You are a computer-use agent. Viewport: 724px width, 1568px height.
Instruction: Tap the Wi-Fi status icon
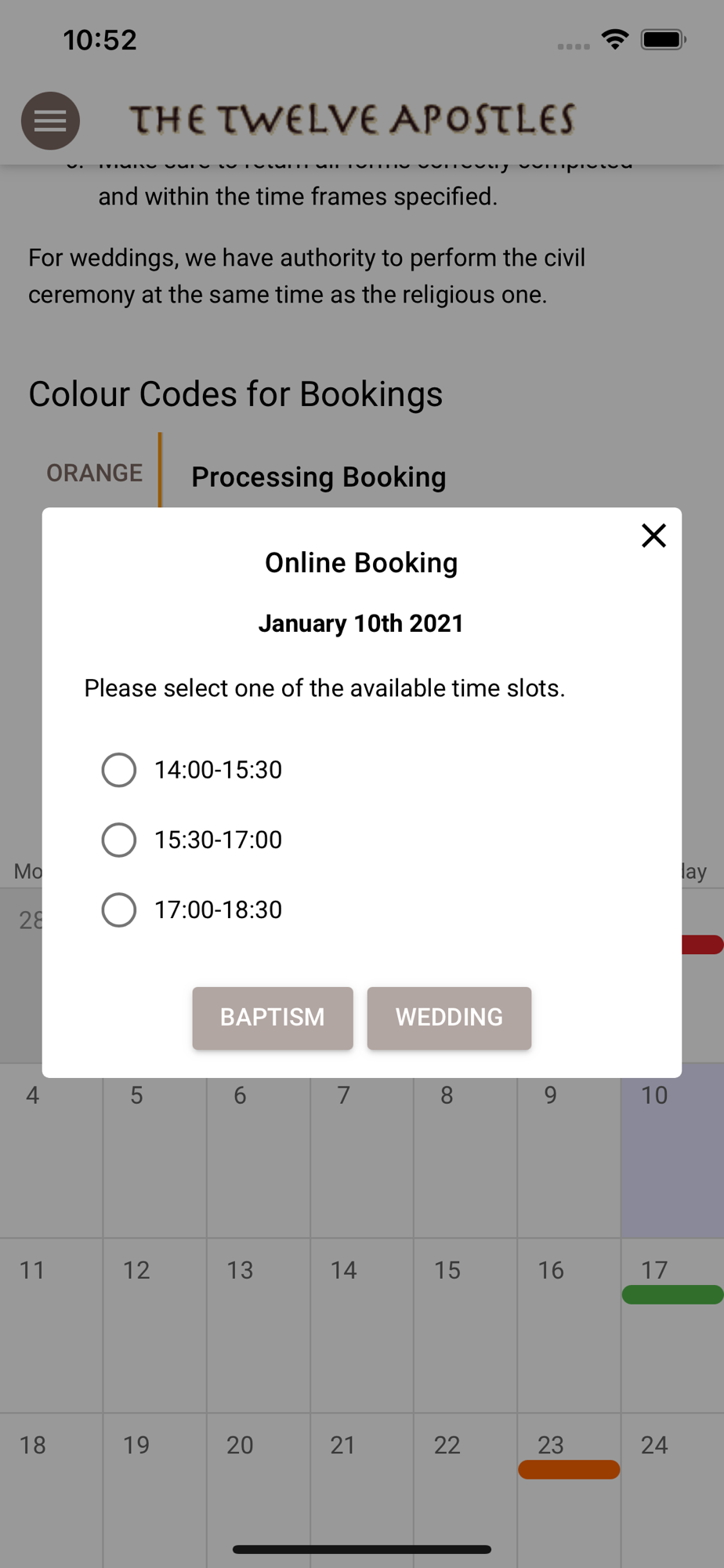coord(615,39)
